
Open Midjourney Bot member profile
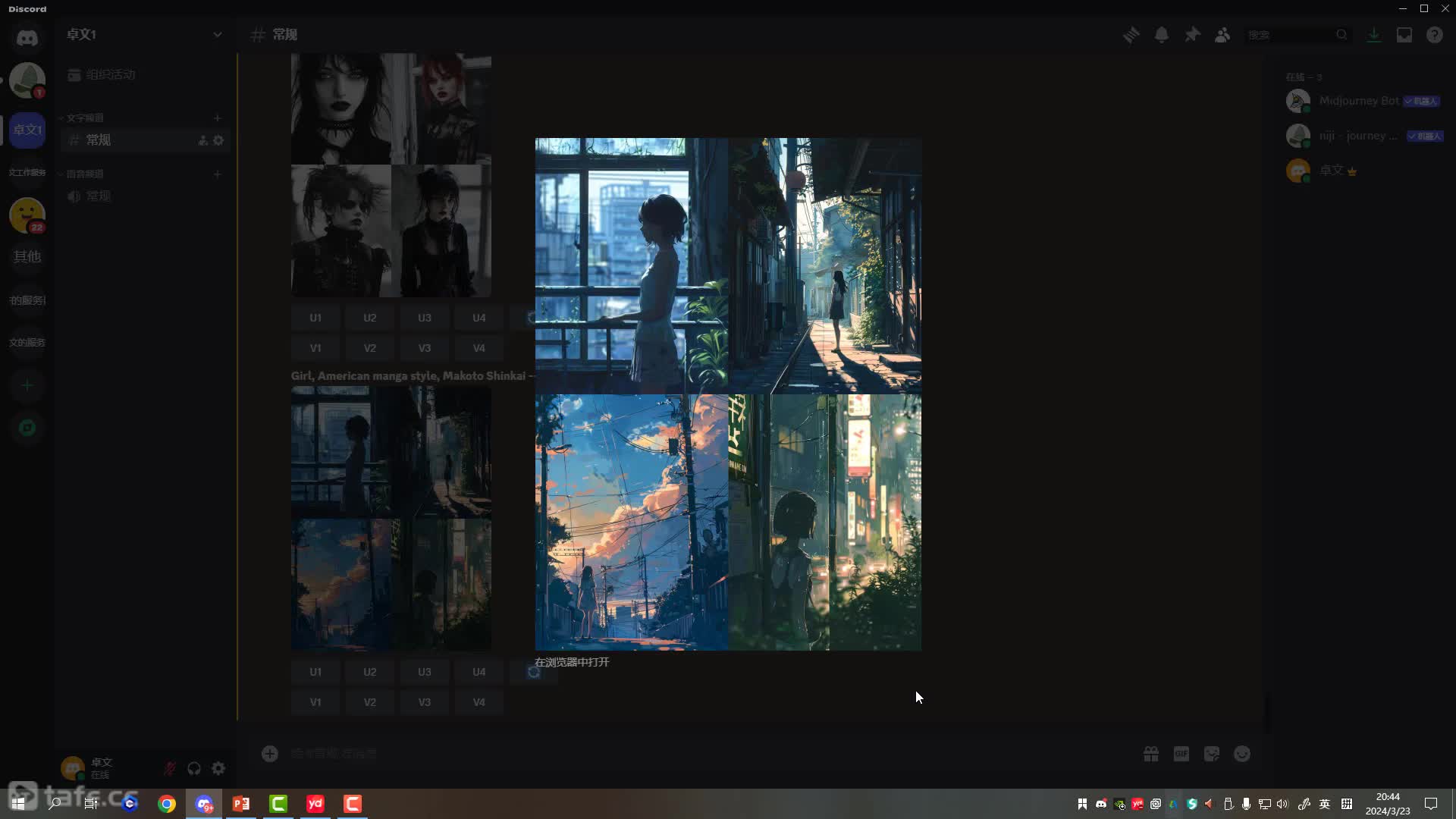[1365, 101]
